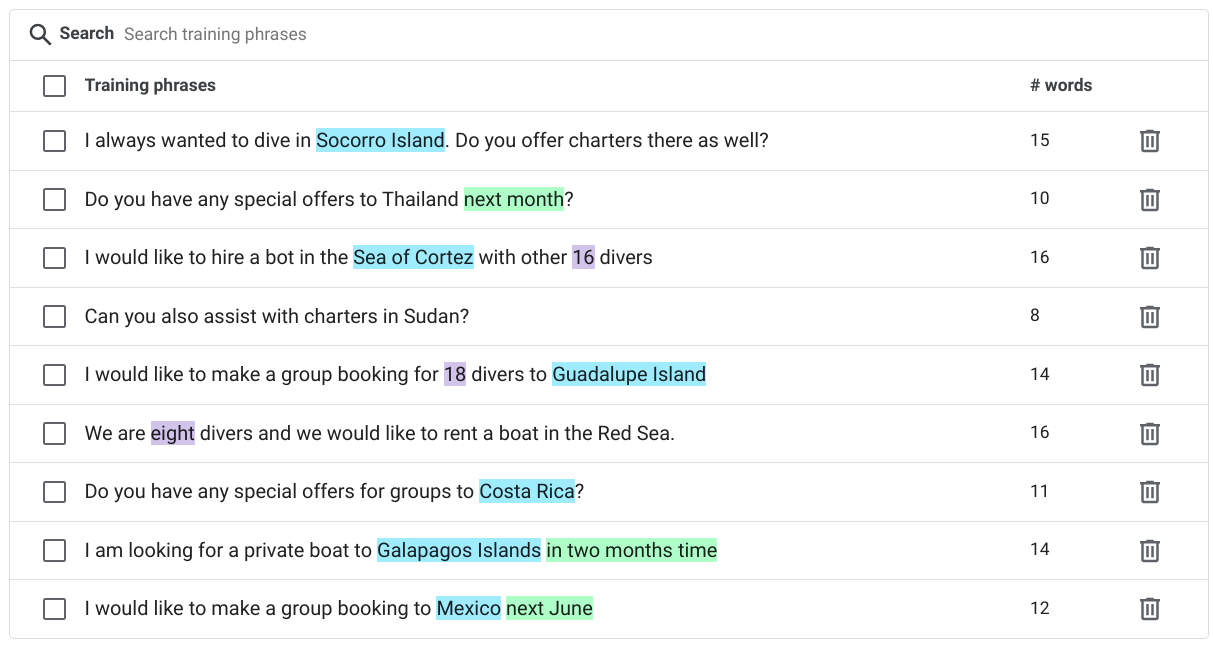The height and width of the screenshot is (649, 1213).
Task: Click the 'next month' date annotation
Action: pos(513,199)
